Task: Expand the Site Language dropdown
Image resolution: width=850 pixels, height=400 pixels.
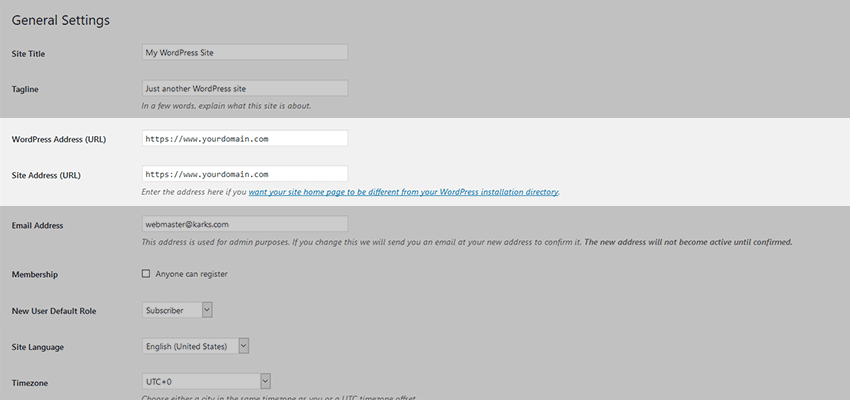Action: 195,346
